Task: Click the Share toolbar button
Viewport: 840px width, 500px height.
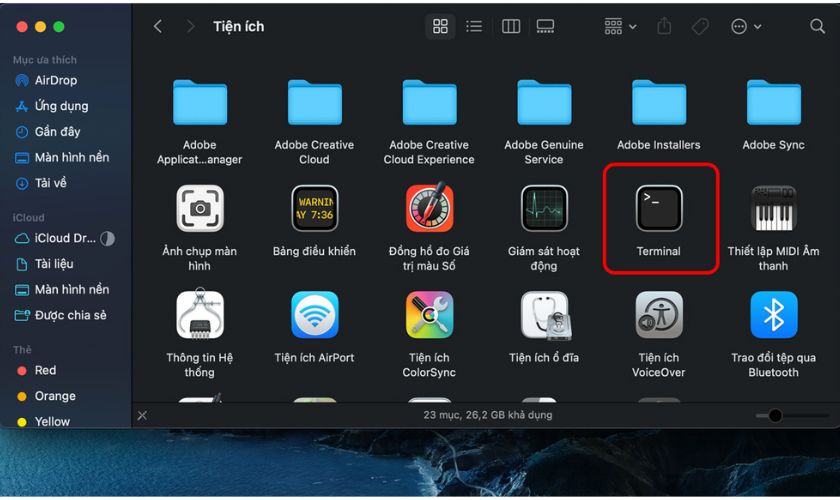Action: point(664,26)
